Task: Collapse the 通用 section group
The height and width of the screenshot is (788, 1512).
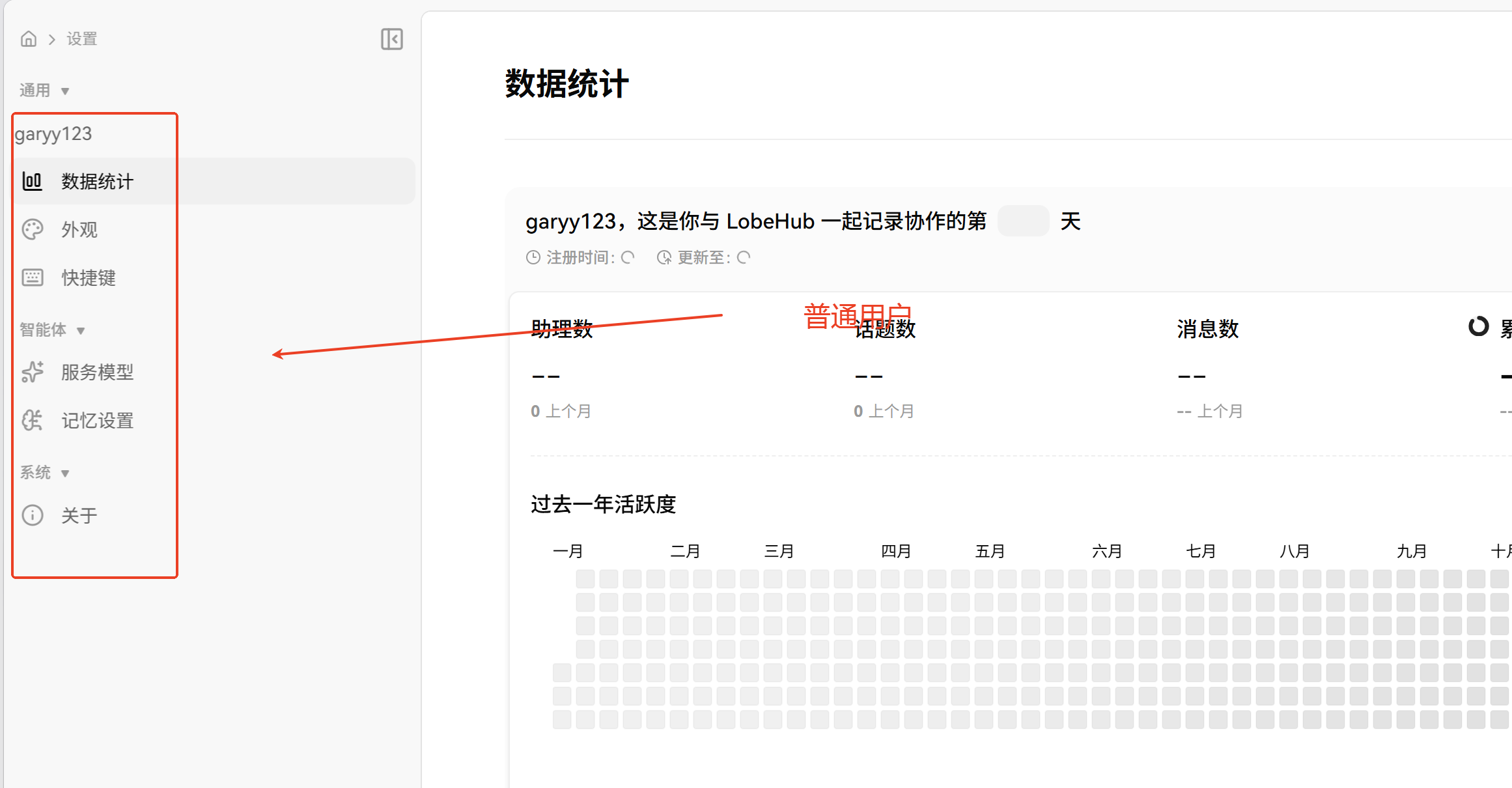Action: [x=64, y=91]
